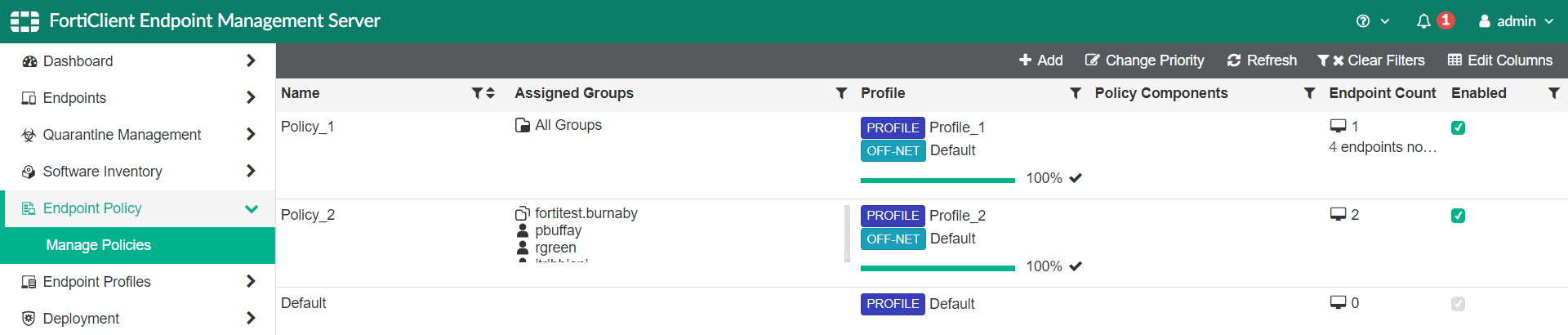Toggle the Enabled checkbox for Policy_2
The height and width of the screenshot is (335, 1568).
coord(1458,216)
